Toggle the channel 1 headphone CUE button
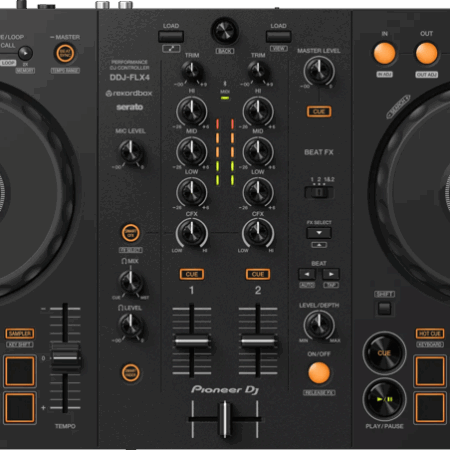This screenshot has width=450, height=450. [x=192, y=274]
